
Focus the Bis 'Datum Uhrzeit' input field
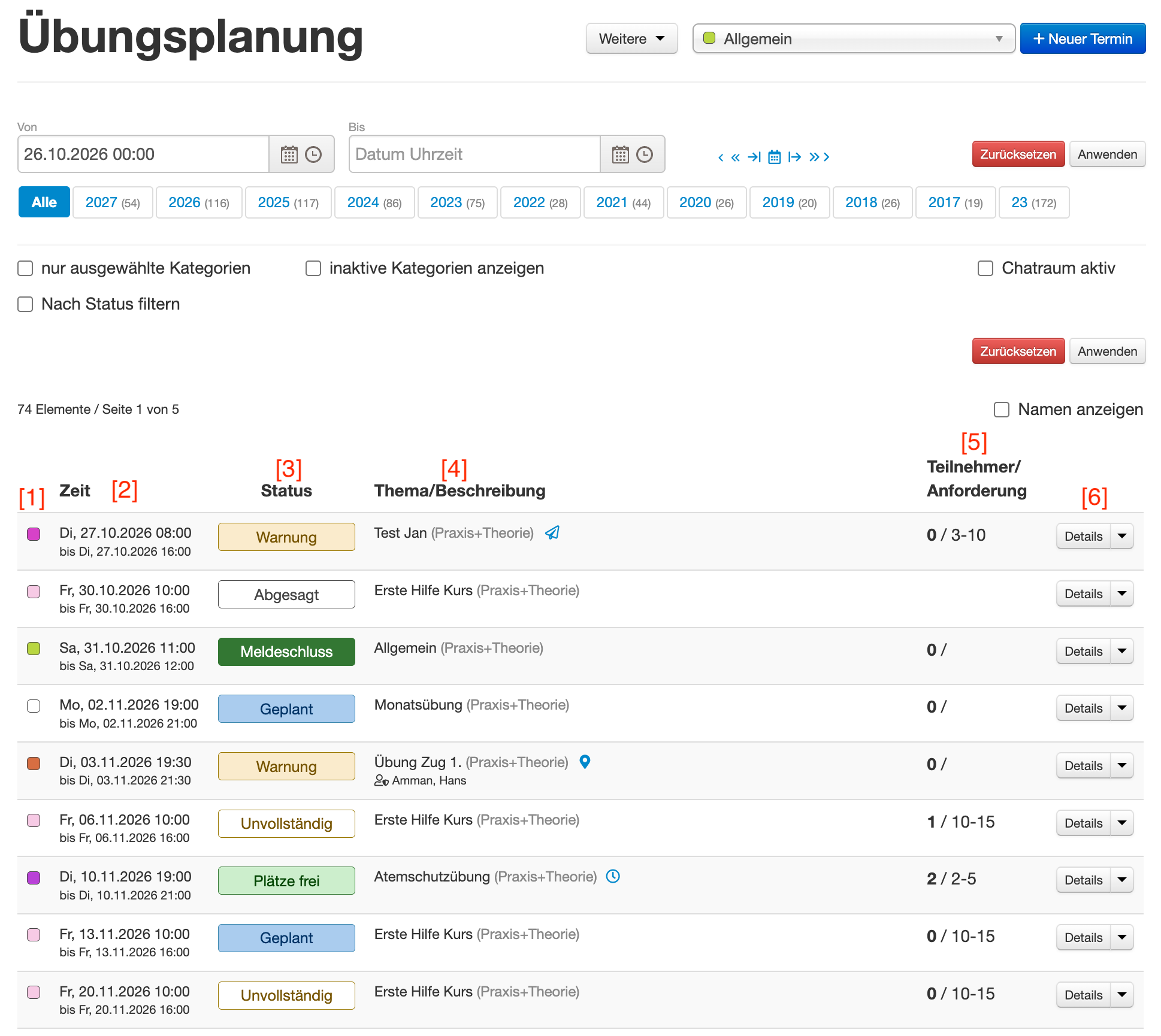pyautogui.click(x=474, y=155)
